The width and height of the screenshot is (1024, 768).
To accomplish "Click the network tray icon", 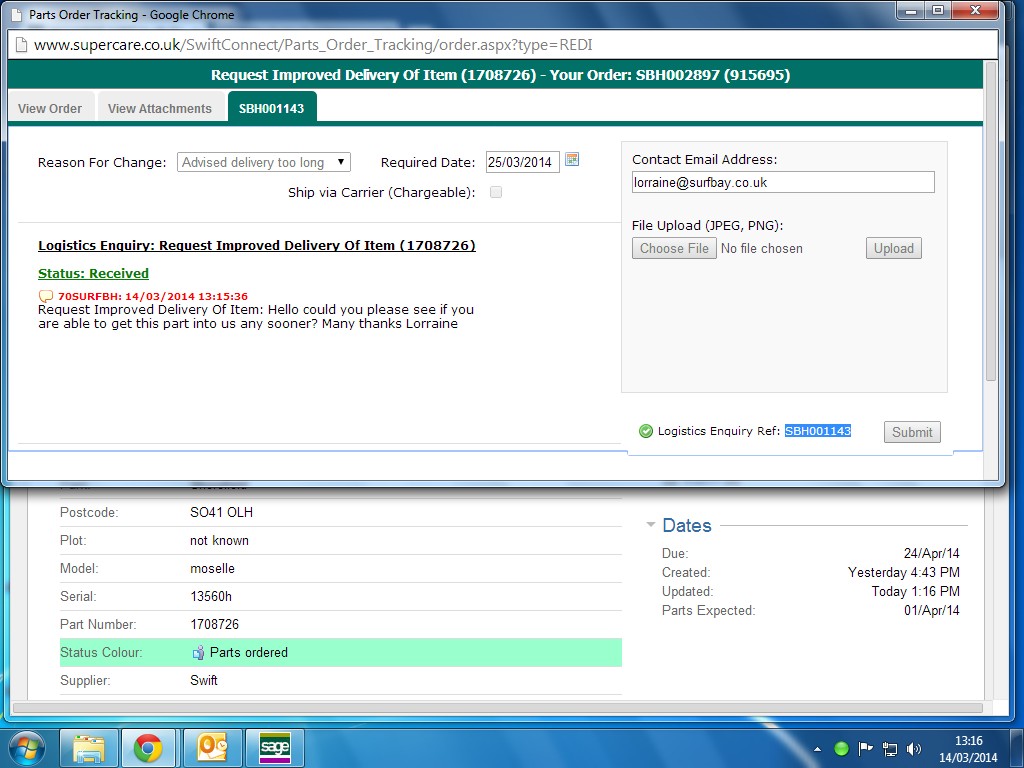I will (889, 749).
